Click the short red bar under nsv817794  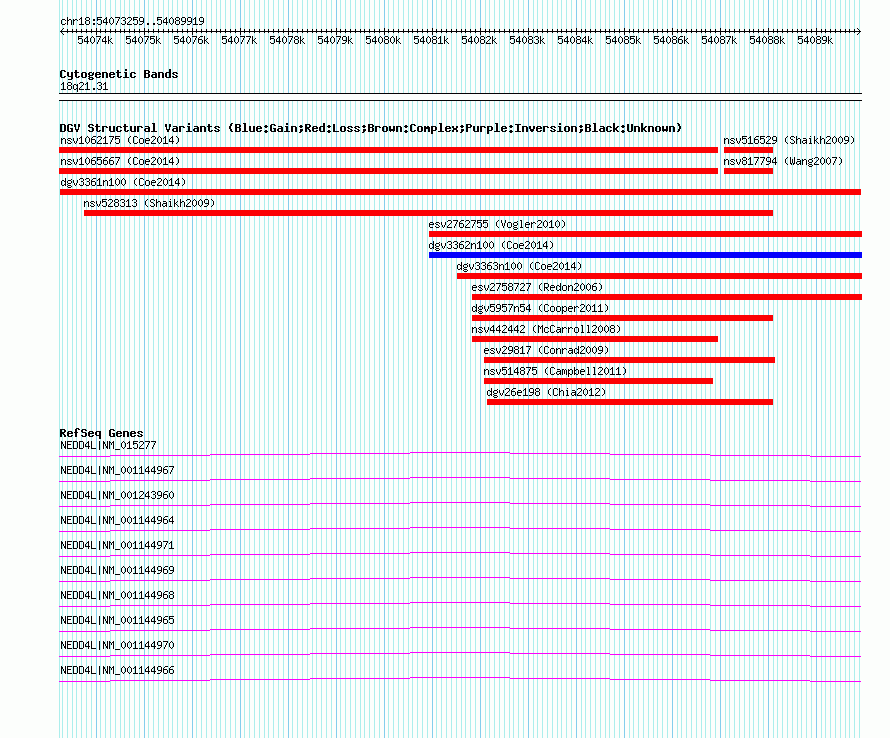click(x=749, y=171)
